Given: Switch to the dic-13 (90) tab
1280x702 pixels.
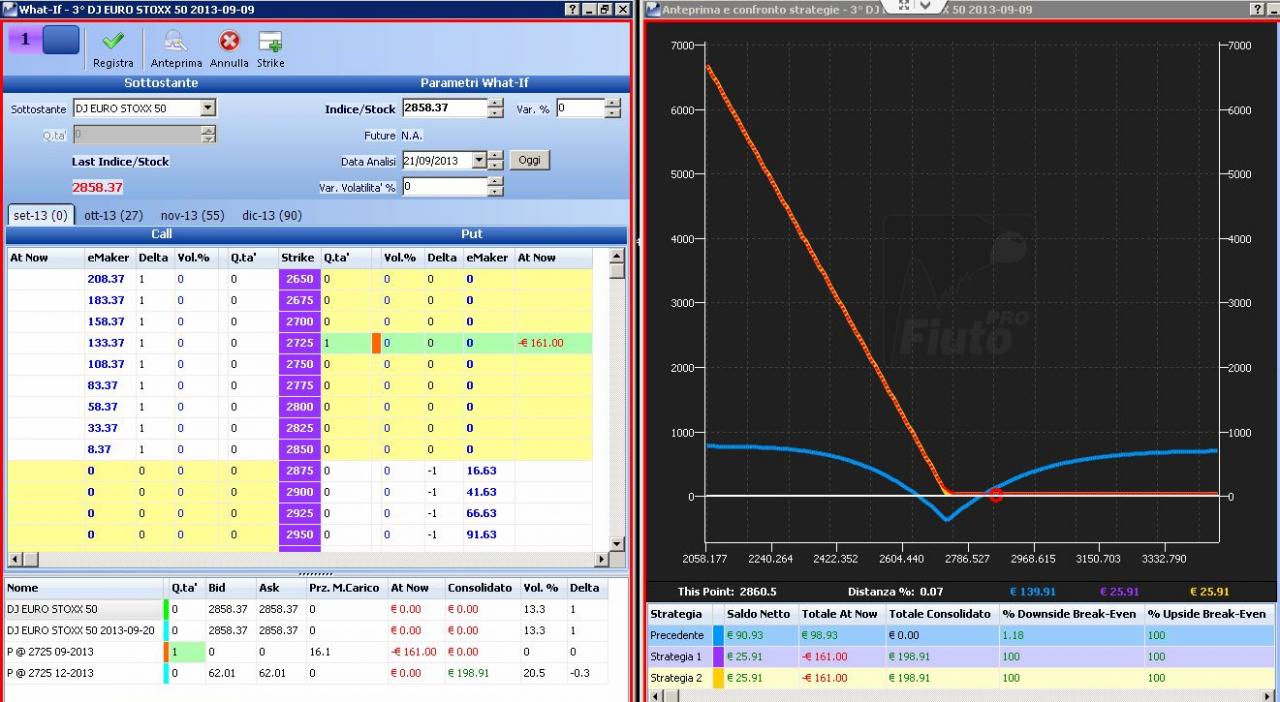Looking at the screenshot, I should pos(271,215).
